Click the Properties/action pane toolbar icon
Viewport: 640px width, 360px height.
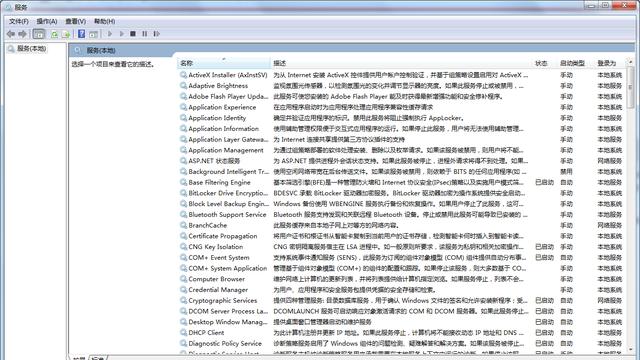click(x=93, y=34)
